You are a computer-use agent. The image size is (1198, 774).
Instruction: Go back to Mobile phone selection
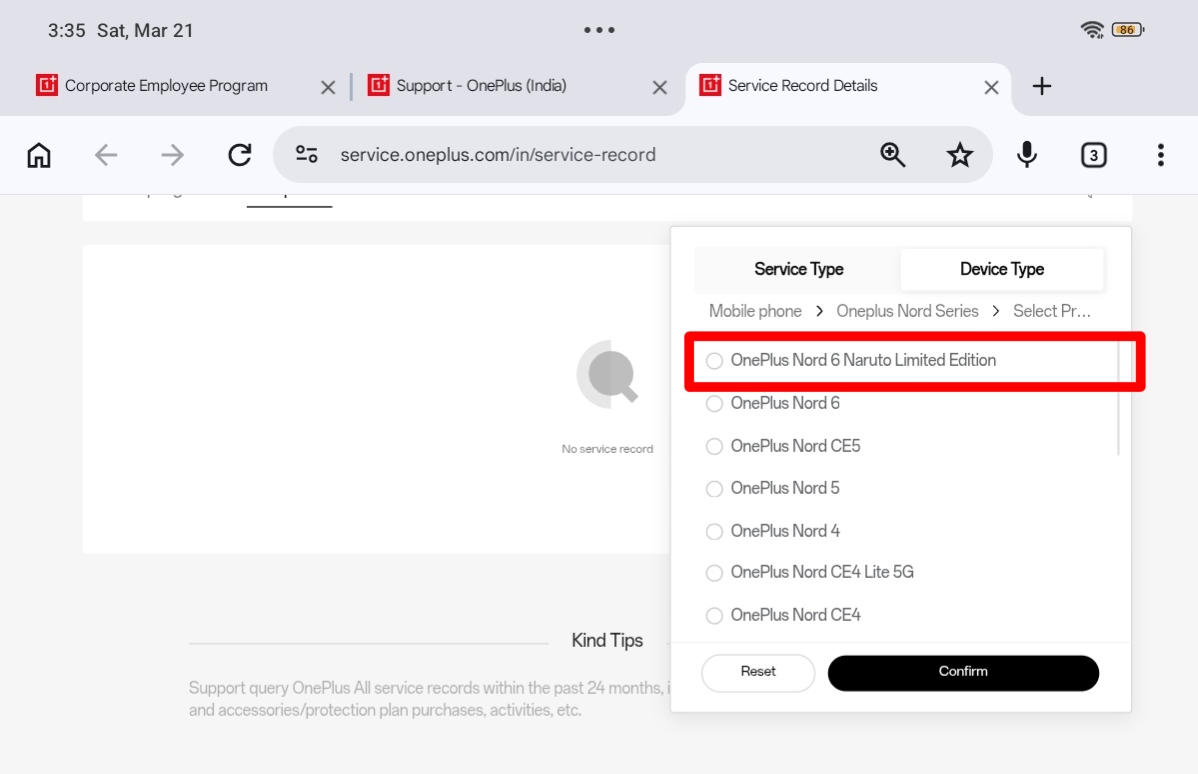(x=755, y=311)
